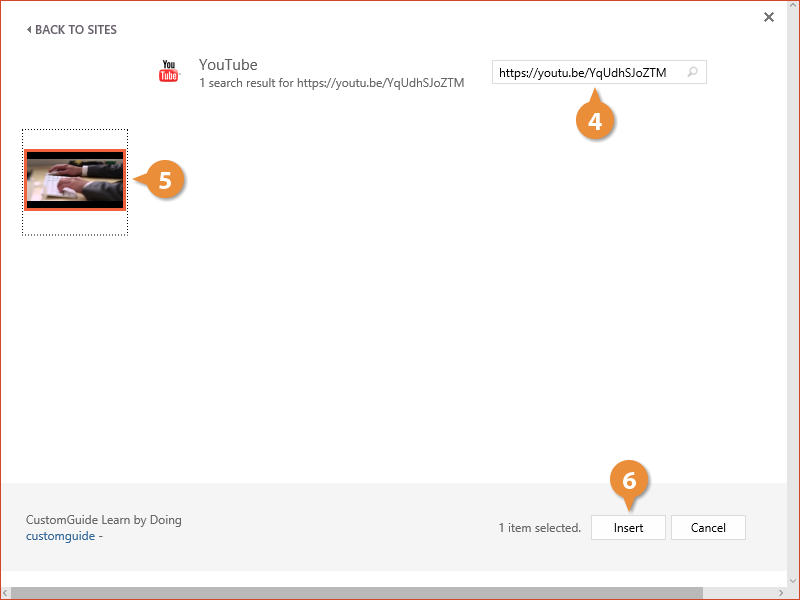Click the scrollbar left arrow

coord(5,593)
